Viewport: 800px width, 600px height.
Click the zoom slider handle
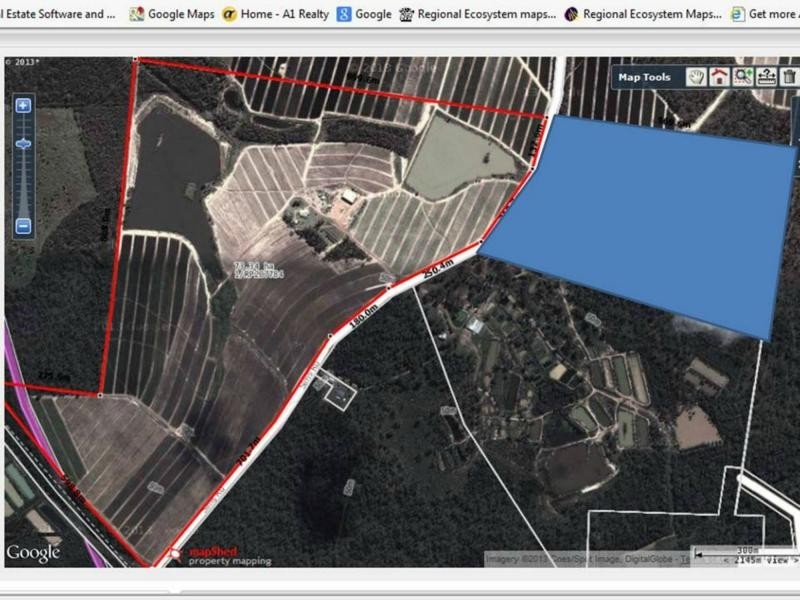pyautogui.click(x=23, y=145)
